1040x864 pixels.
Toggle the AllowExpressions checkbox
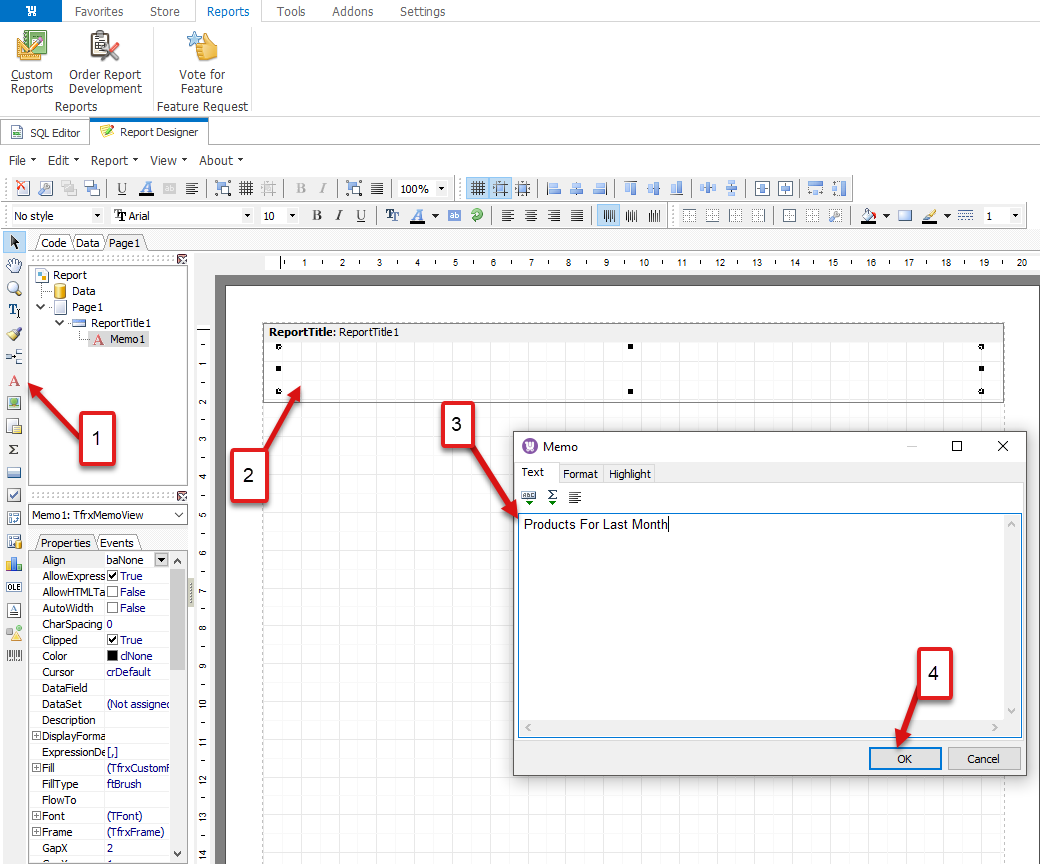113,576
